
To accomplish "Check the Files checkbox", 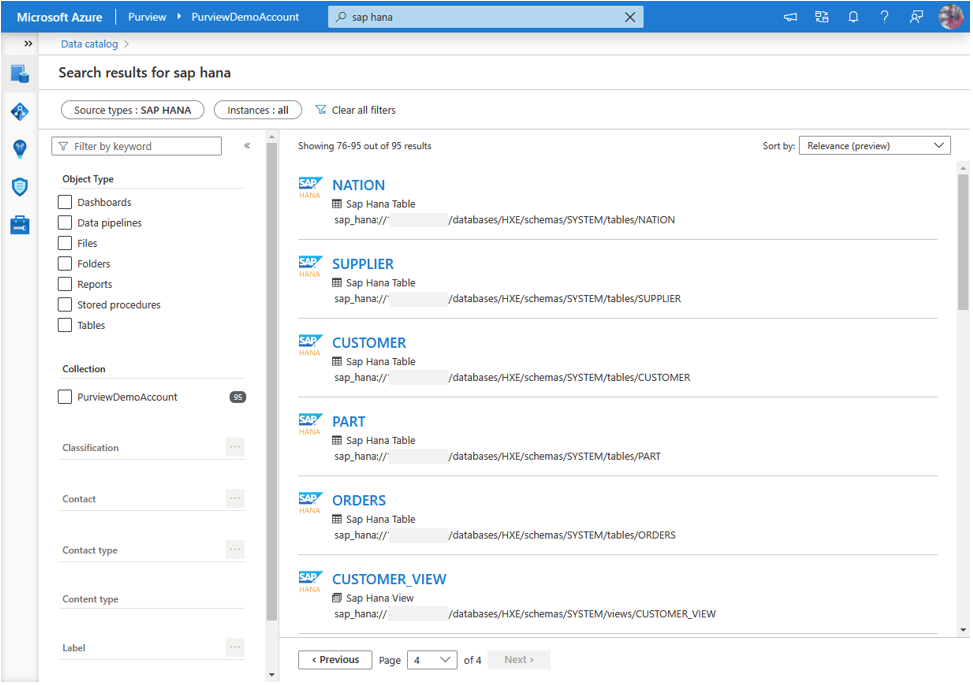I will tap(65, 243).
